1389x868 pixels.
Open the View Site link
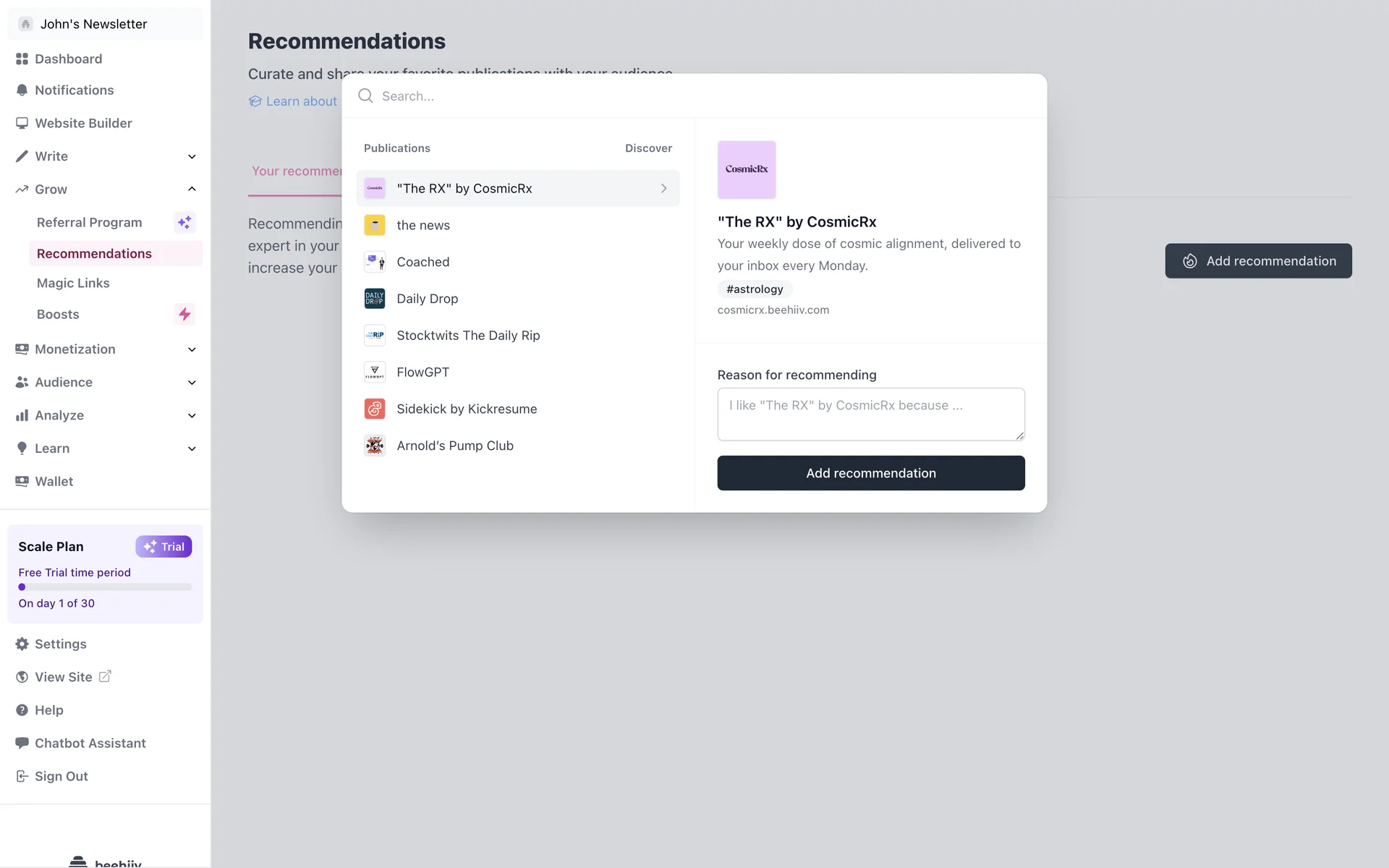pos(64,677)
